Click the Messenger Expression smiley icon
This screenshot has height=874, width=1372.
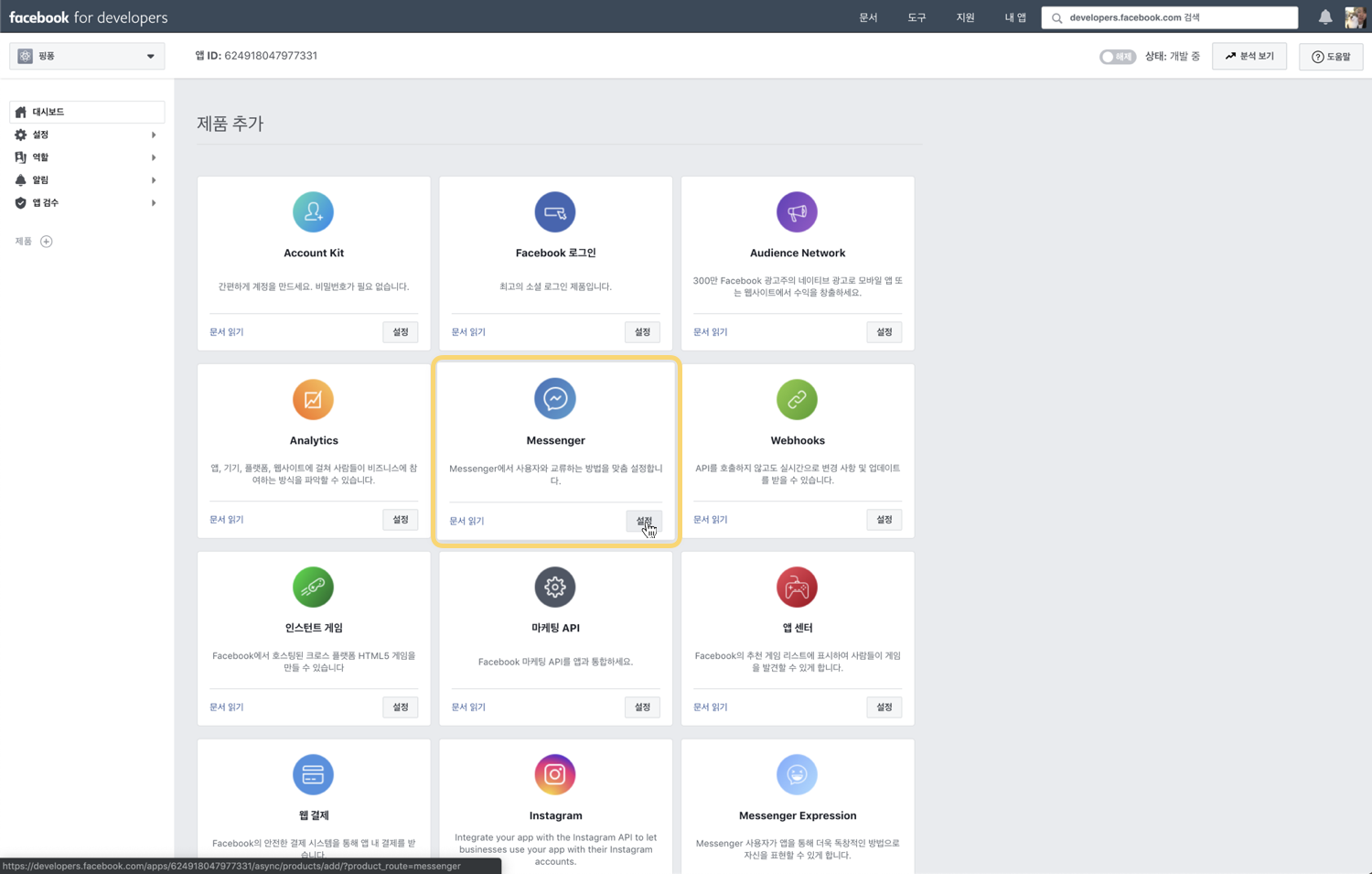[797, 775]
